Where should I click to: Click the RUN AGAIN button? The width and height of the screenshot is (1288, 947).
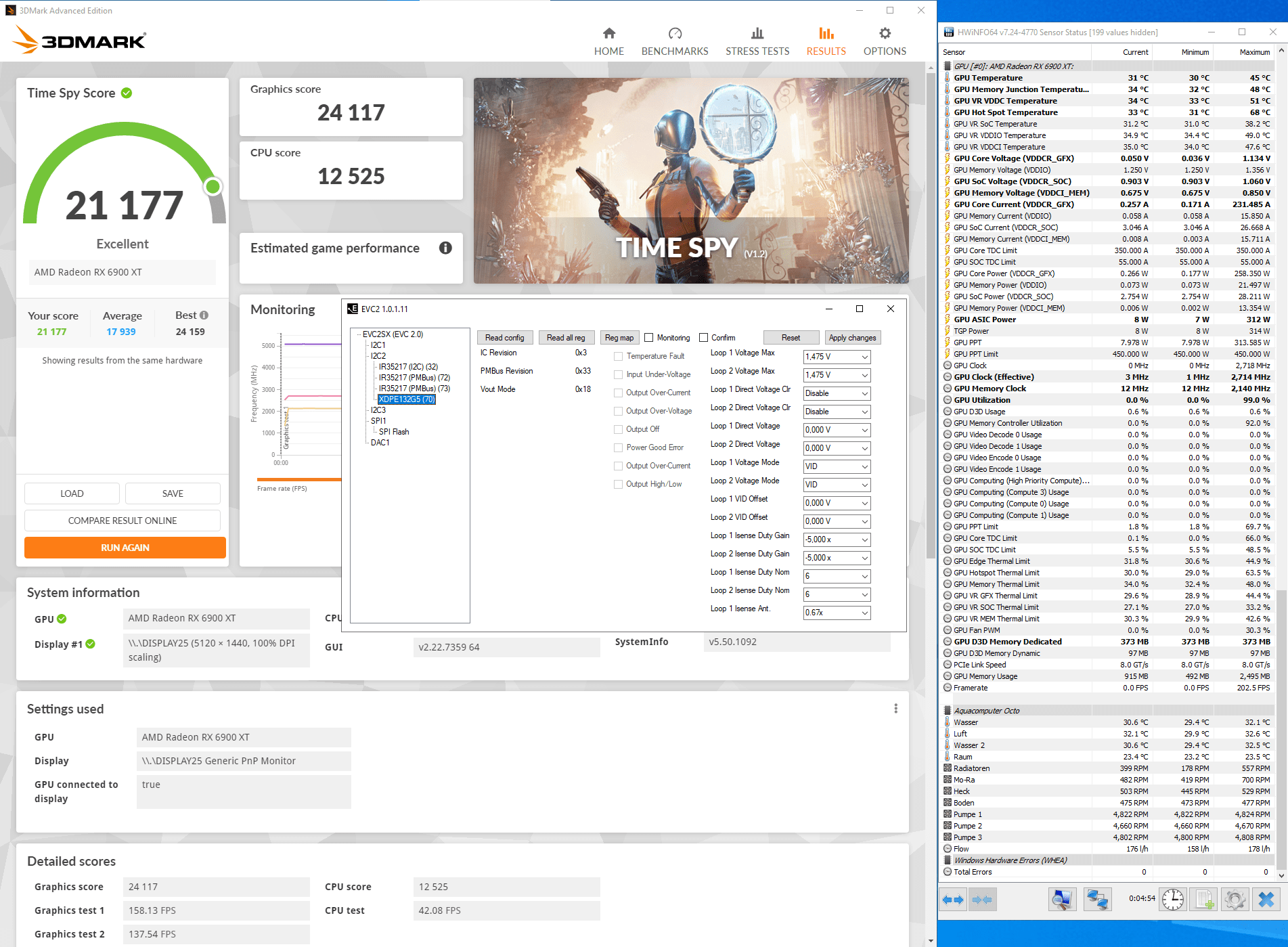click(x=125, y=548)
